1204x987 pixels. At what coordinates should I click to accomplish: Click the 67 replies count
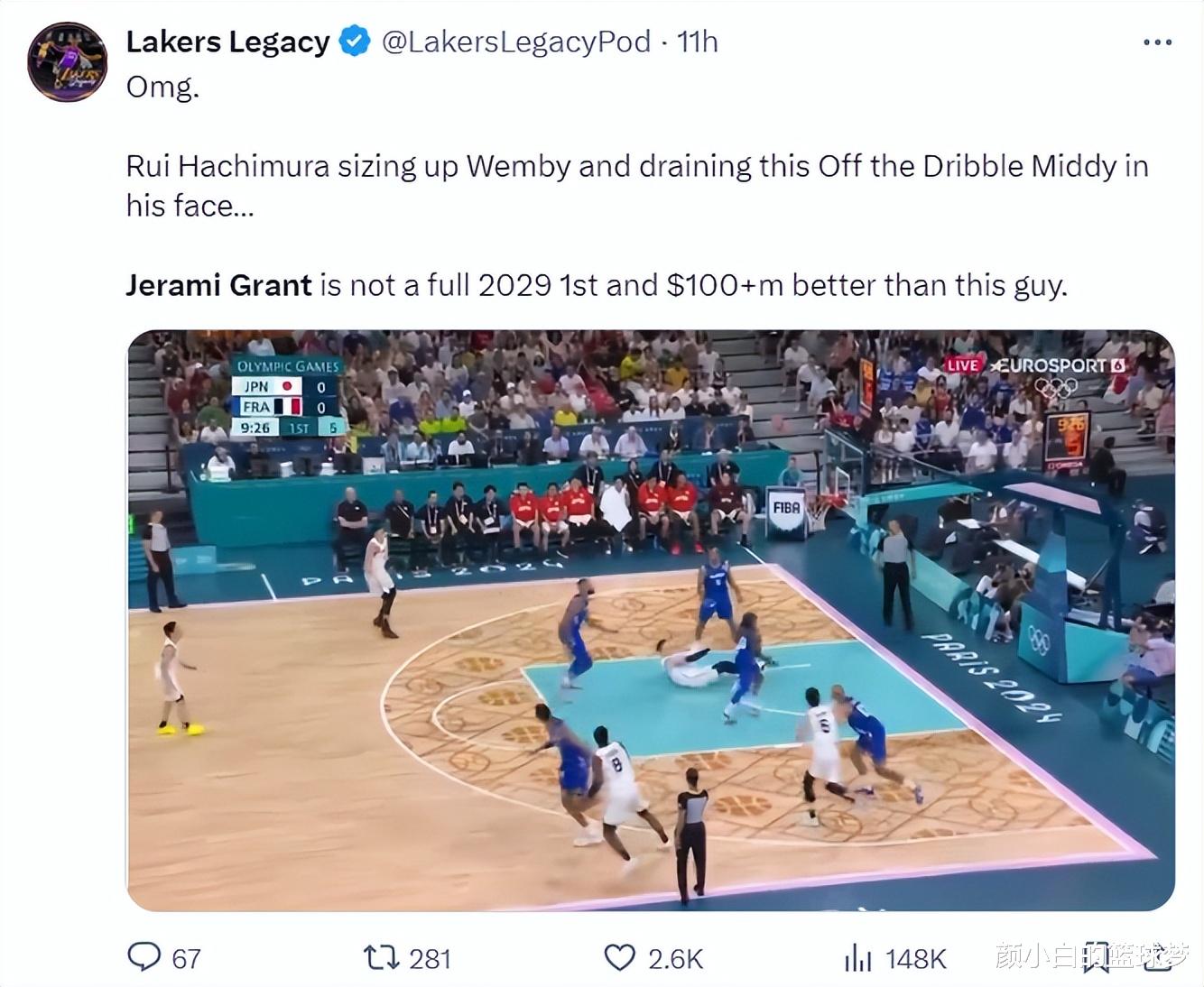[186, 958]
